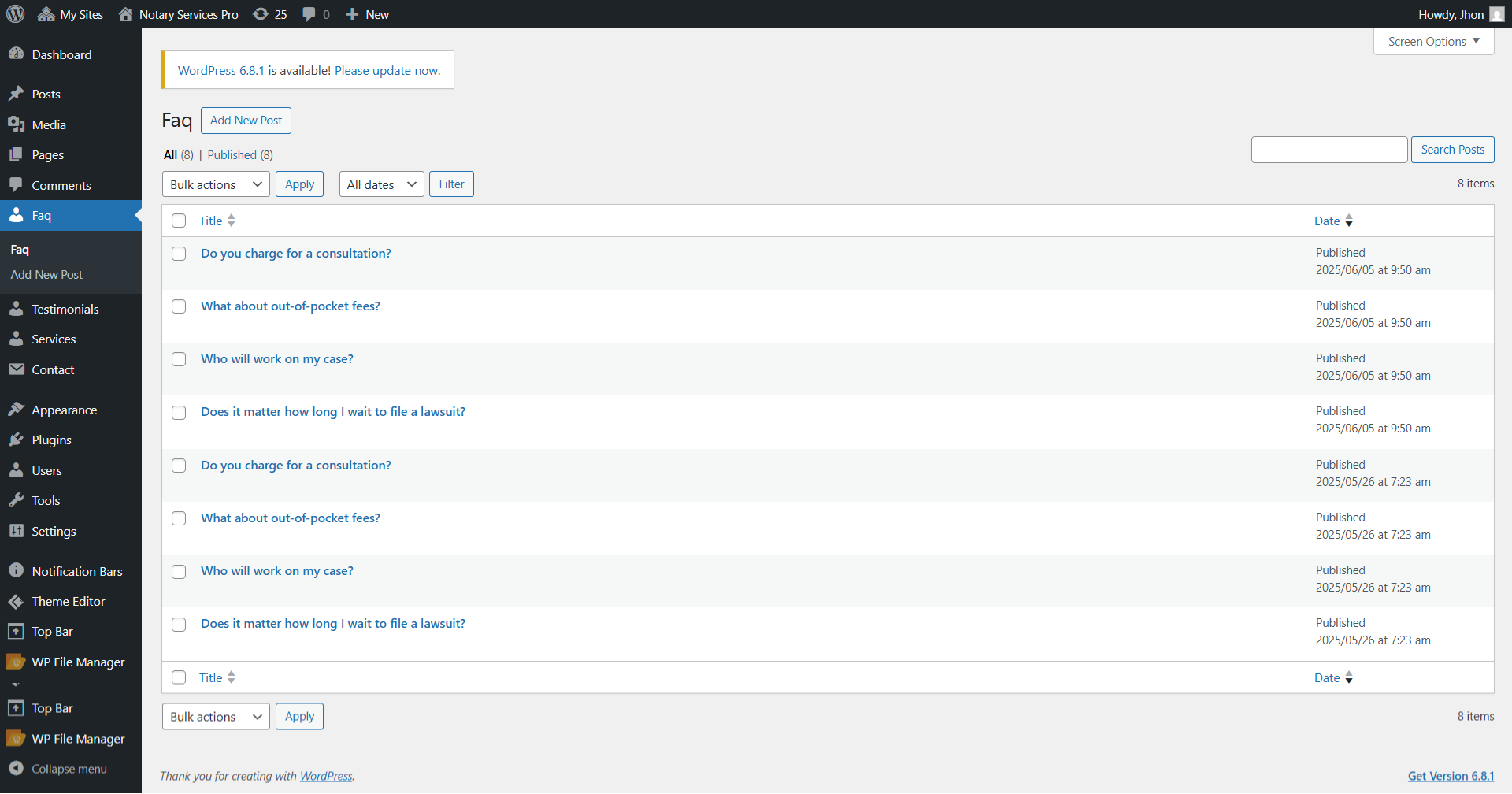
Task: Click the Notification Bars info icon
Action: [x=16, y=570]
